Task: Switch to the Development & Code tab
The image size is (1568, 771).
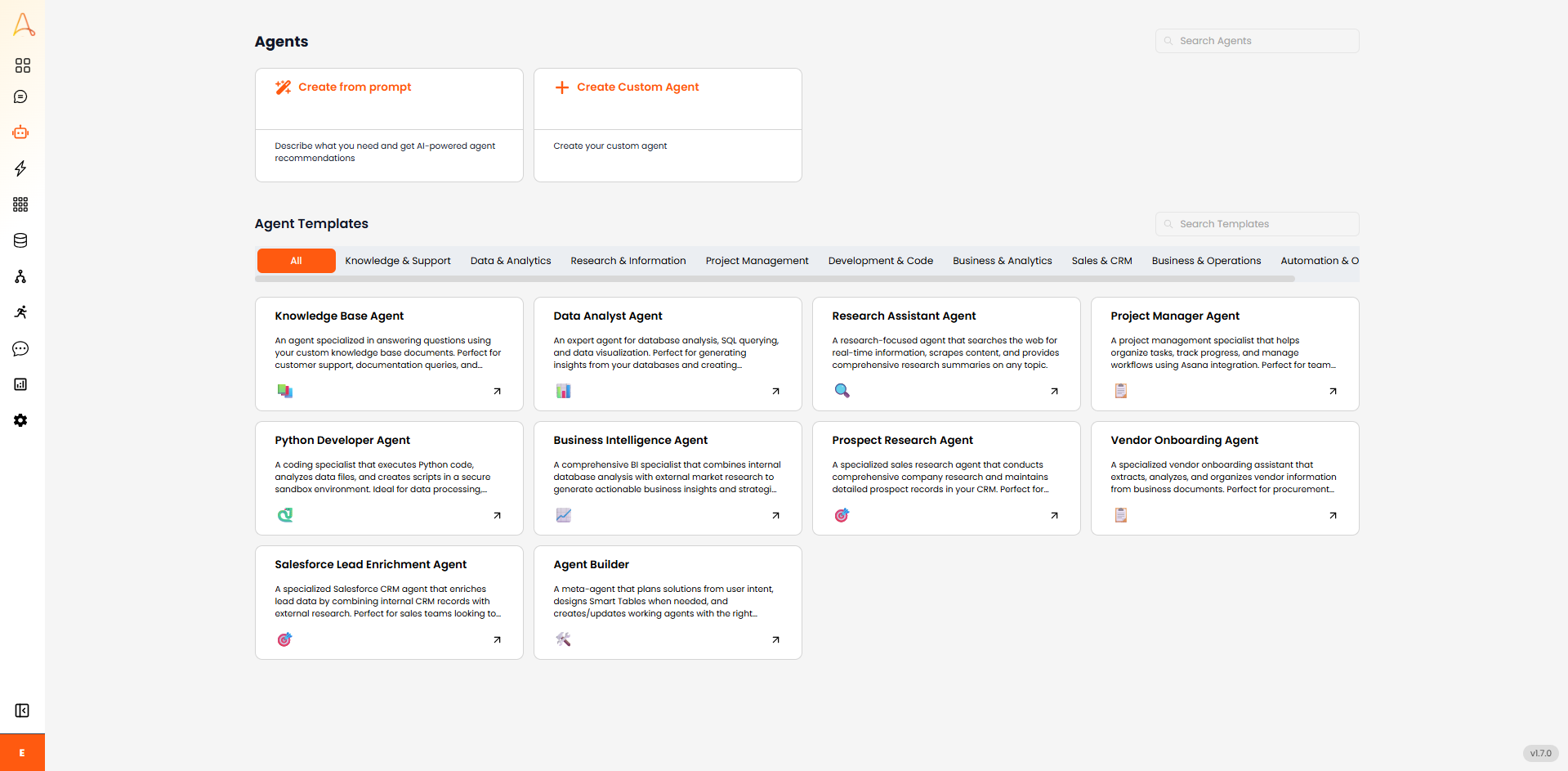Action: tap(880, 260)
